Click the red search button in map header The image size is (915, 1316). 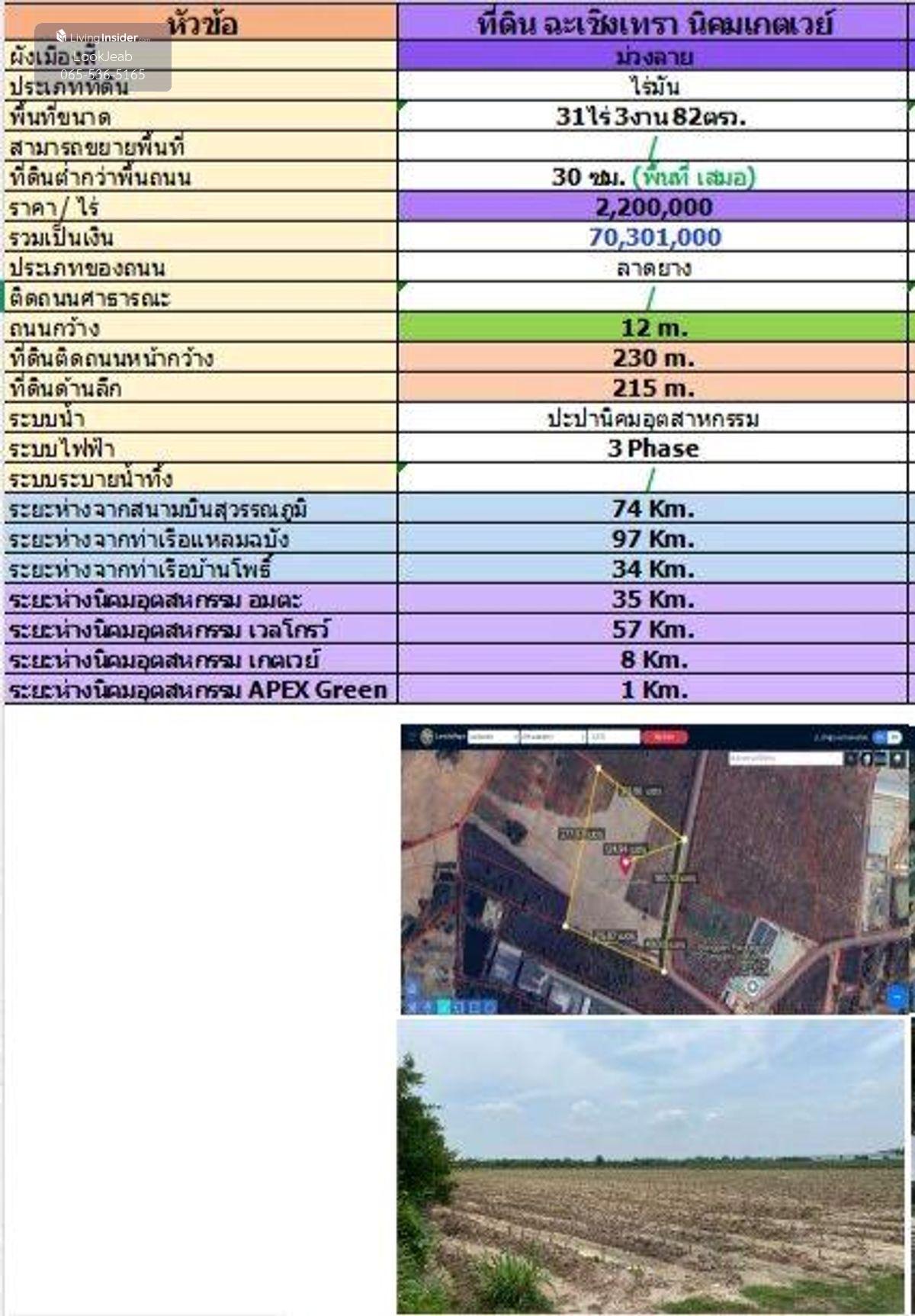(x=664, y=737)
